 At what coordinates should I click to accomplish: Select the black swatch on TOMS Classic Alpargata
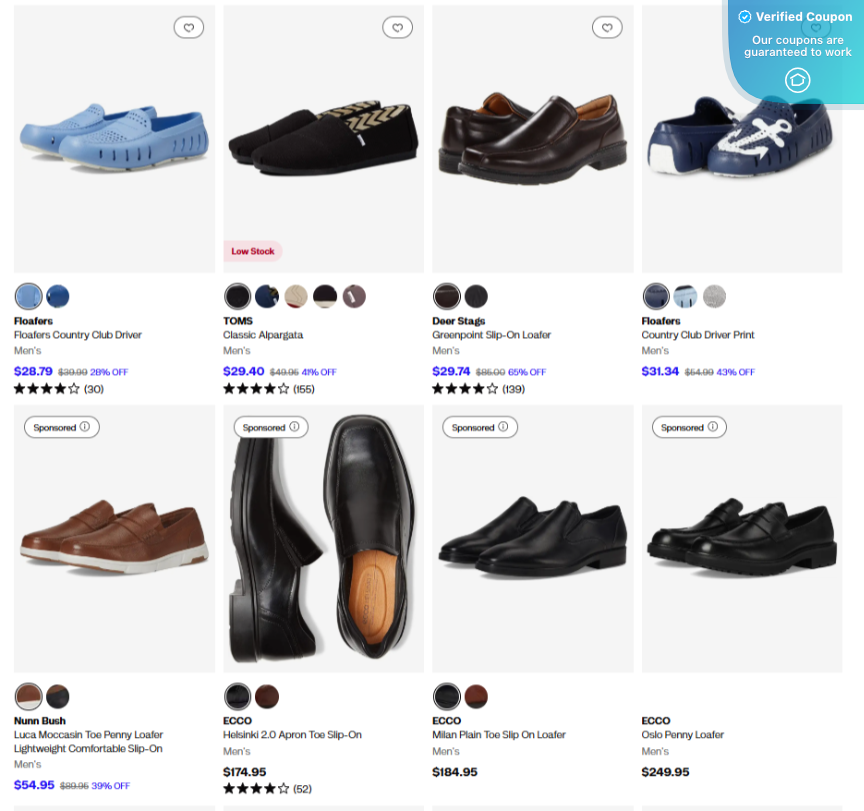pyautogui.click(x=237, y=296)
